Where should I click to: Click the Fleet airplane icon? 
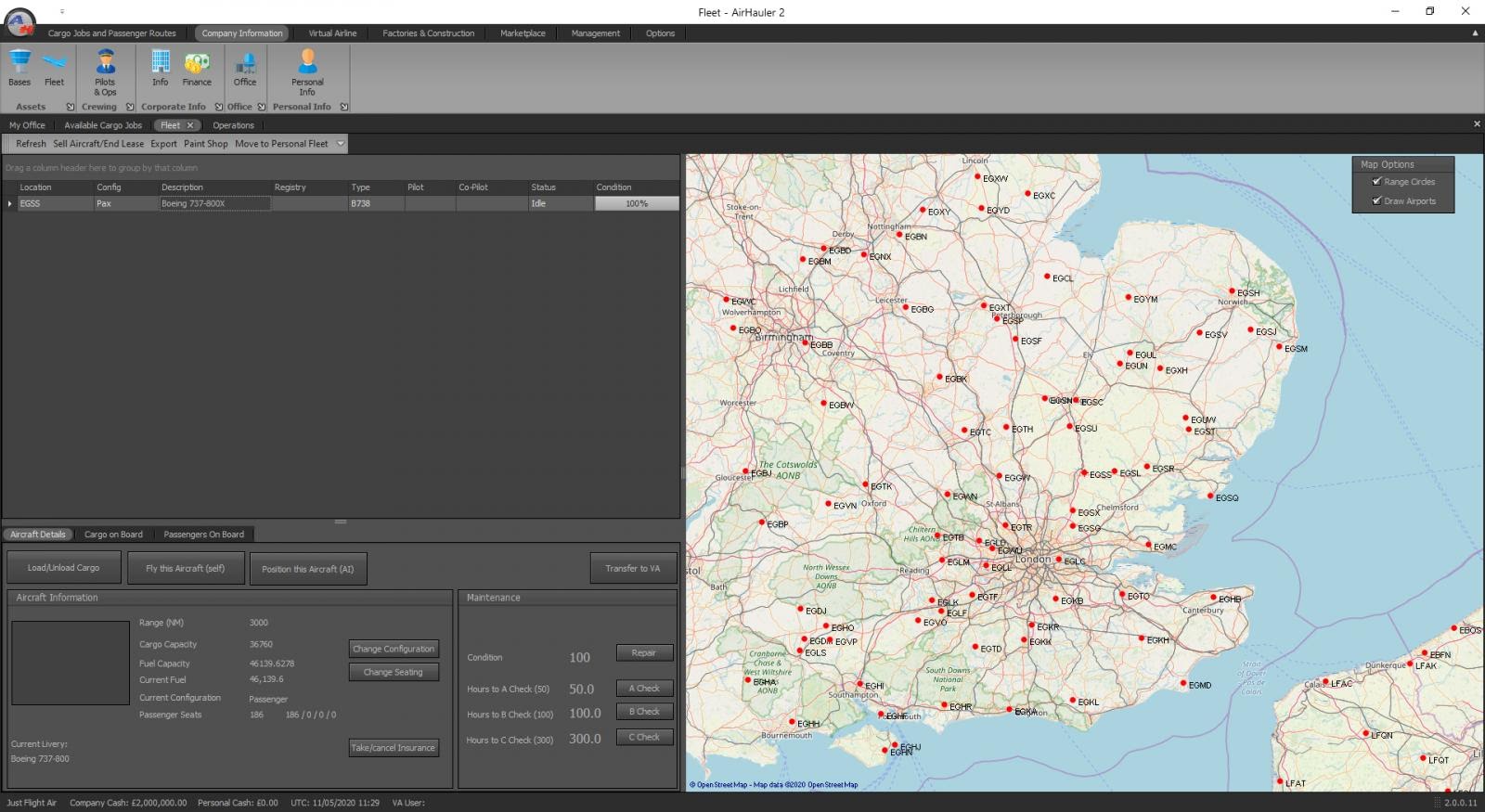[x=55, y=65]
